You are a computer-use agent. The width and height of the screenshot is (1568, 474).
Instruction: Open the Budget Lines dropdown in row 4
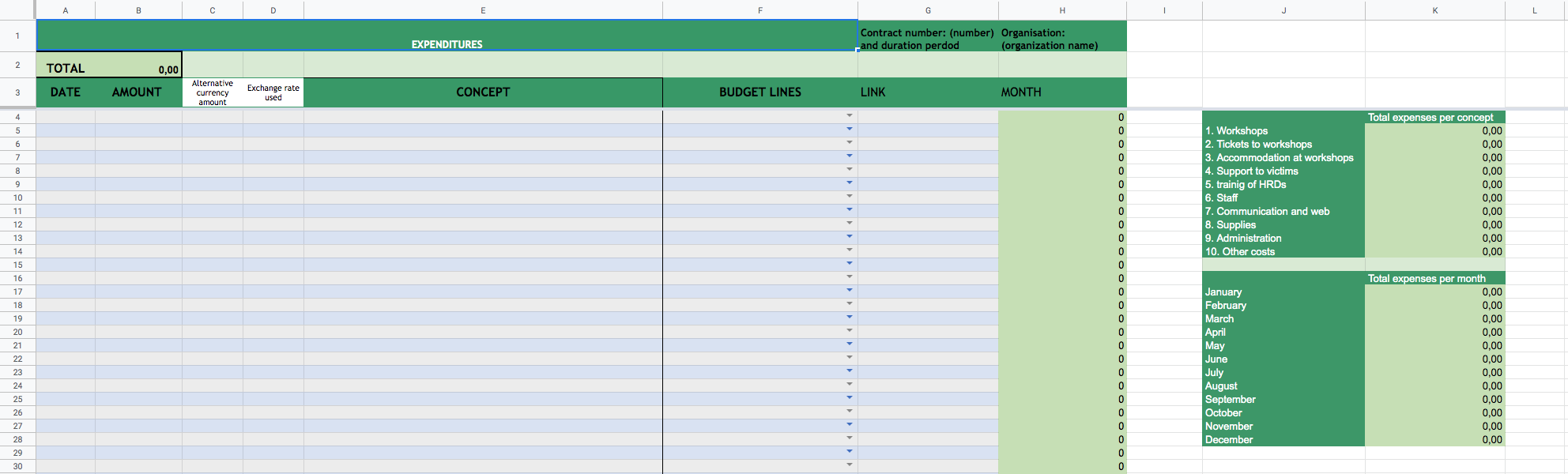[850, 116]
